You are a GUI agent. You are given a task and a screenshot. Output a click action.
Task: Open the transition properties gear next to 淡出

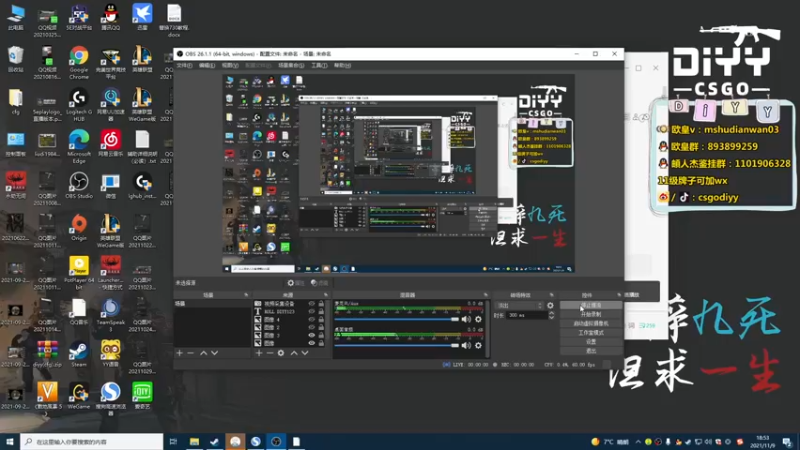pyautogui.click(x=550, y=306)
